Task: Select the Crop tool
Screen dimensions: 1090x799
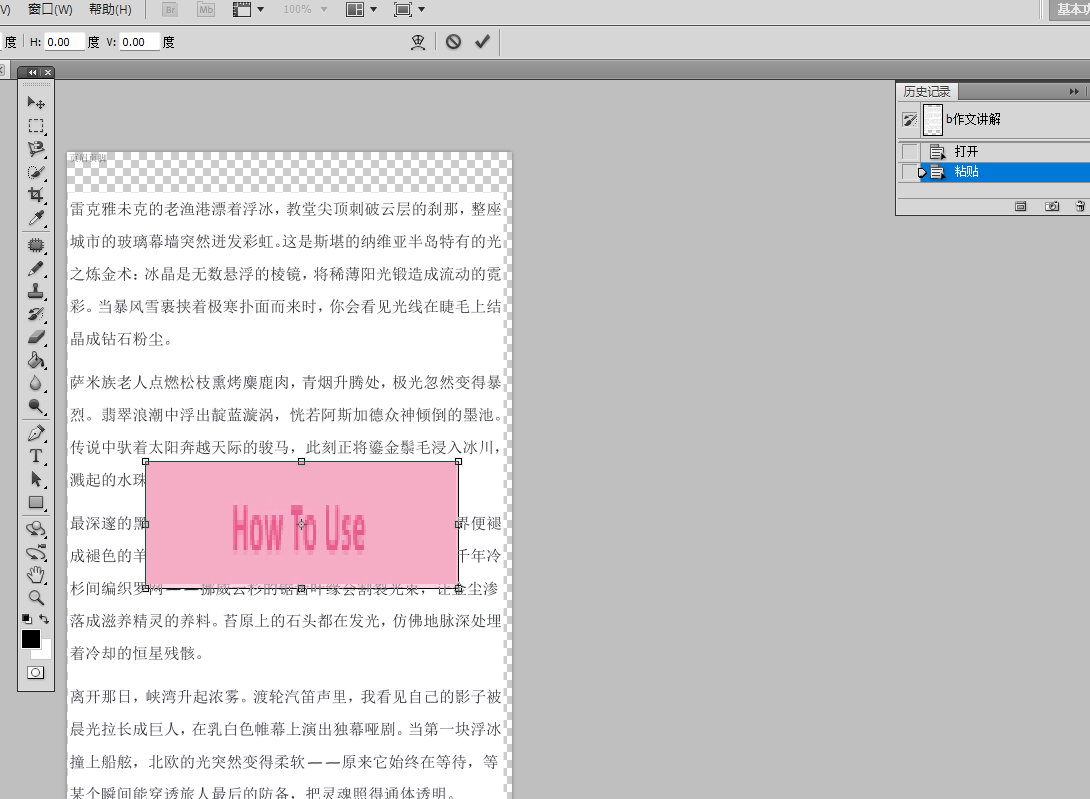Action: point(36,196)
